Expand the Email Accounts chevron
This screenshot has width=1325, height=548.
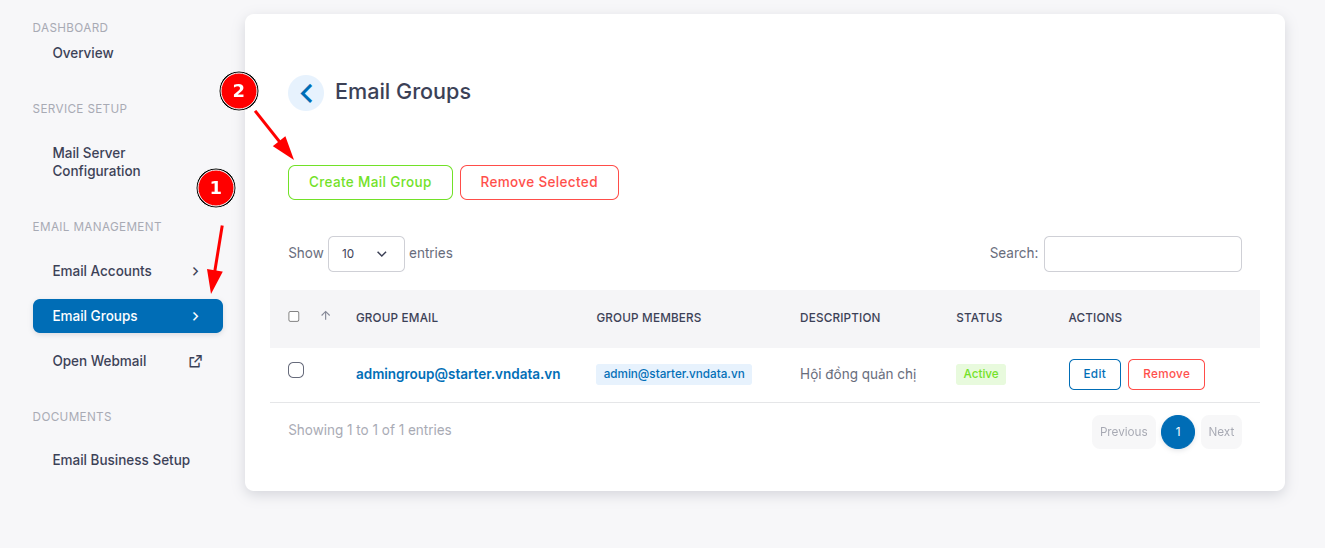(x=195, y=271)
